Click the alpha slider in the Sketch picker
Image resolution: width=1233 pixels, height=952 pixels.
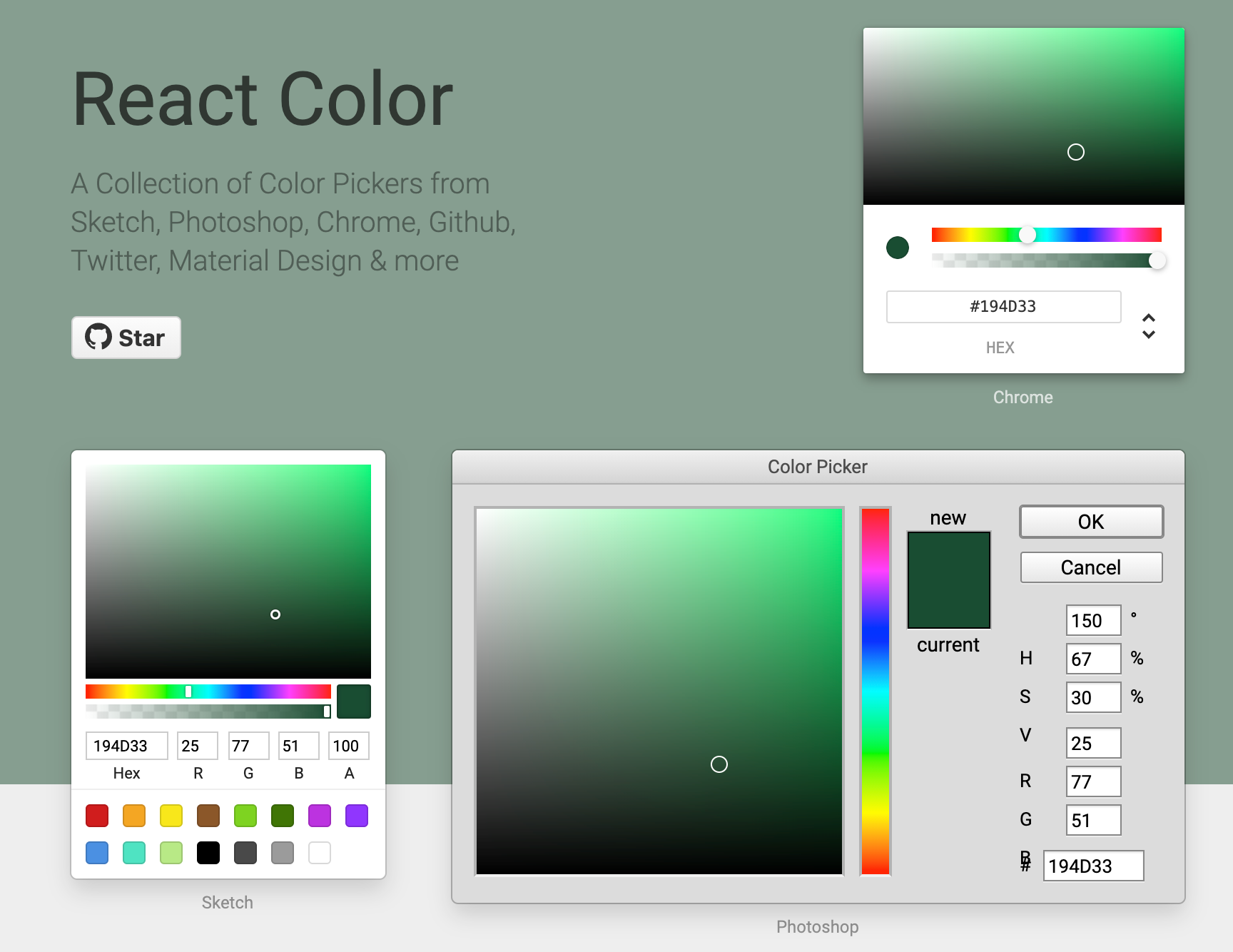click(207, 710)
